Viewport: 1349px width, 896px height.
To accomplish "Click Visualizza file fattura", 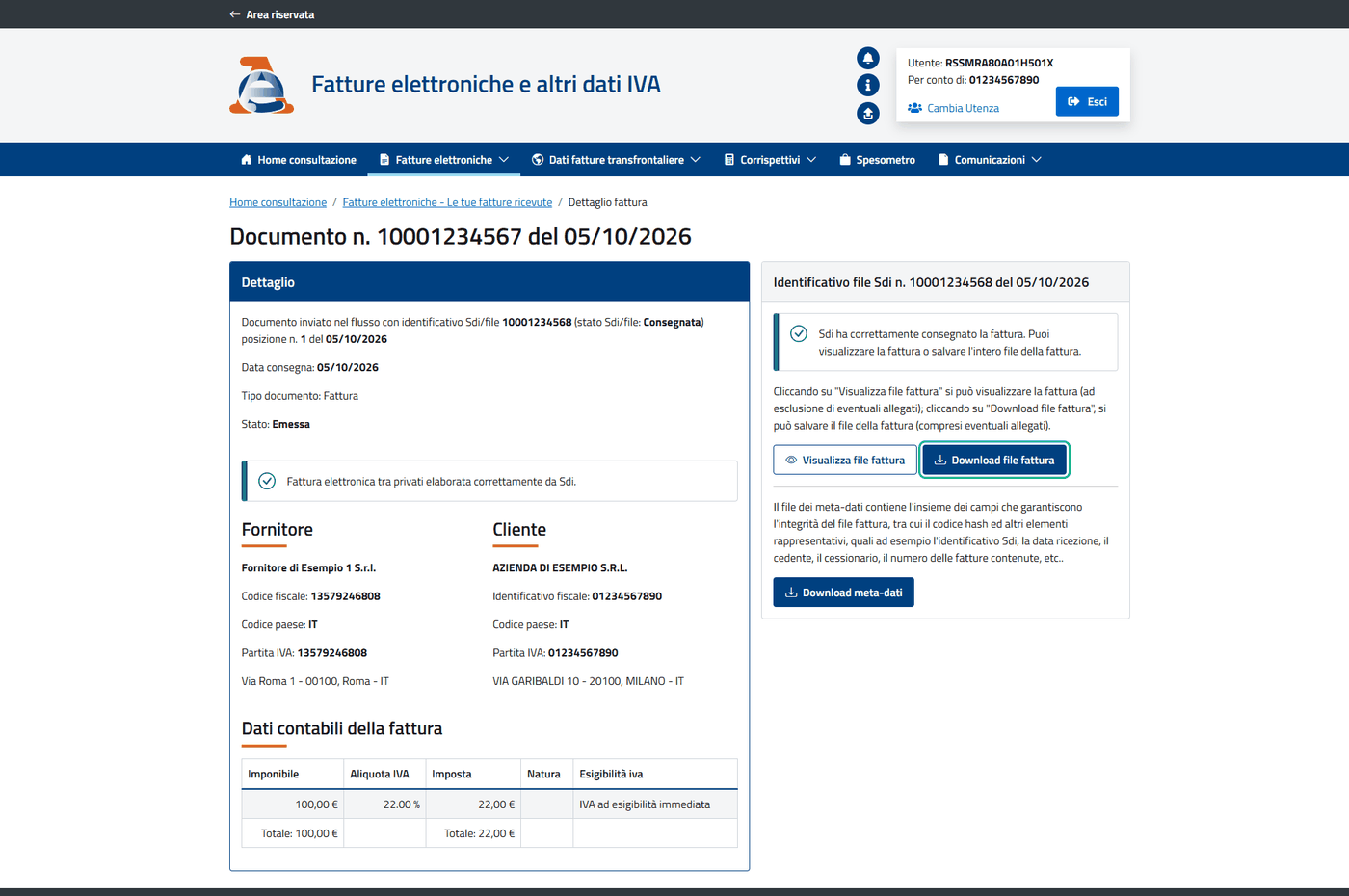I will tap(845, 461).
